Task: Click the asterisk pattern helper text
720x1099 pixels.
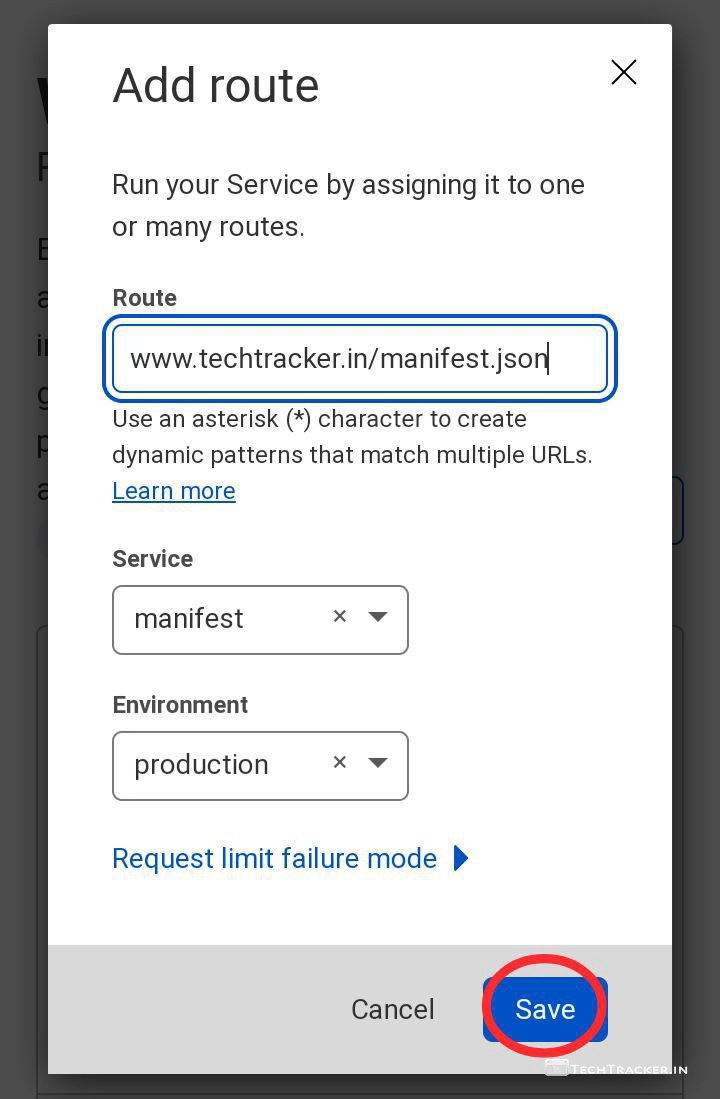Action: coord(352,437)
